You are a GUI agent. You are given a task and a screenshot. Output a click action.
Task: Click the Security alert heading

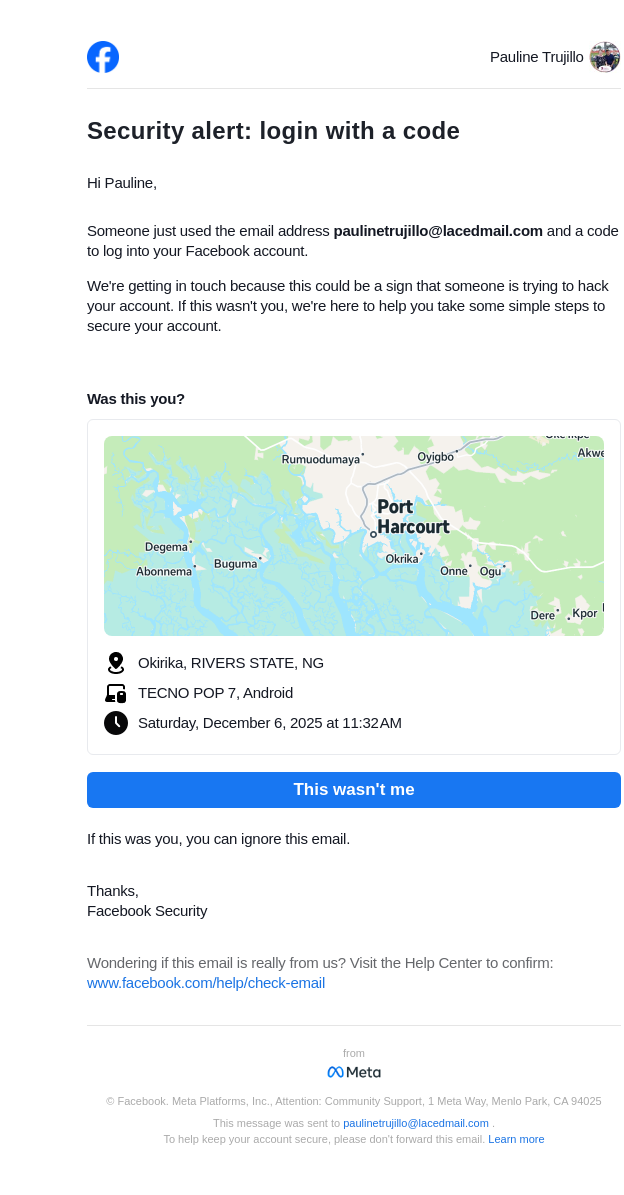273,131
